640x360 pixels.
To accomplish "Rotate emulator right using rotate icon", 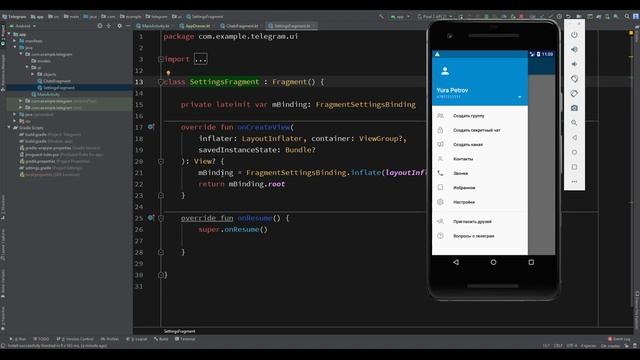I will click(x=574, y=93).
